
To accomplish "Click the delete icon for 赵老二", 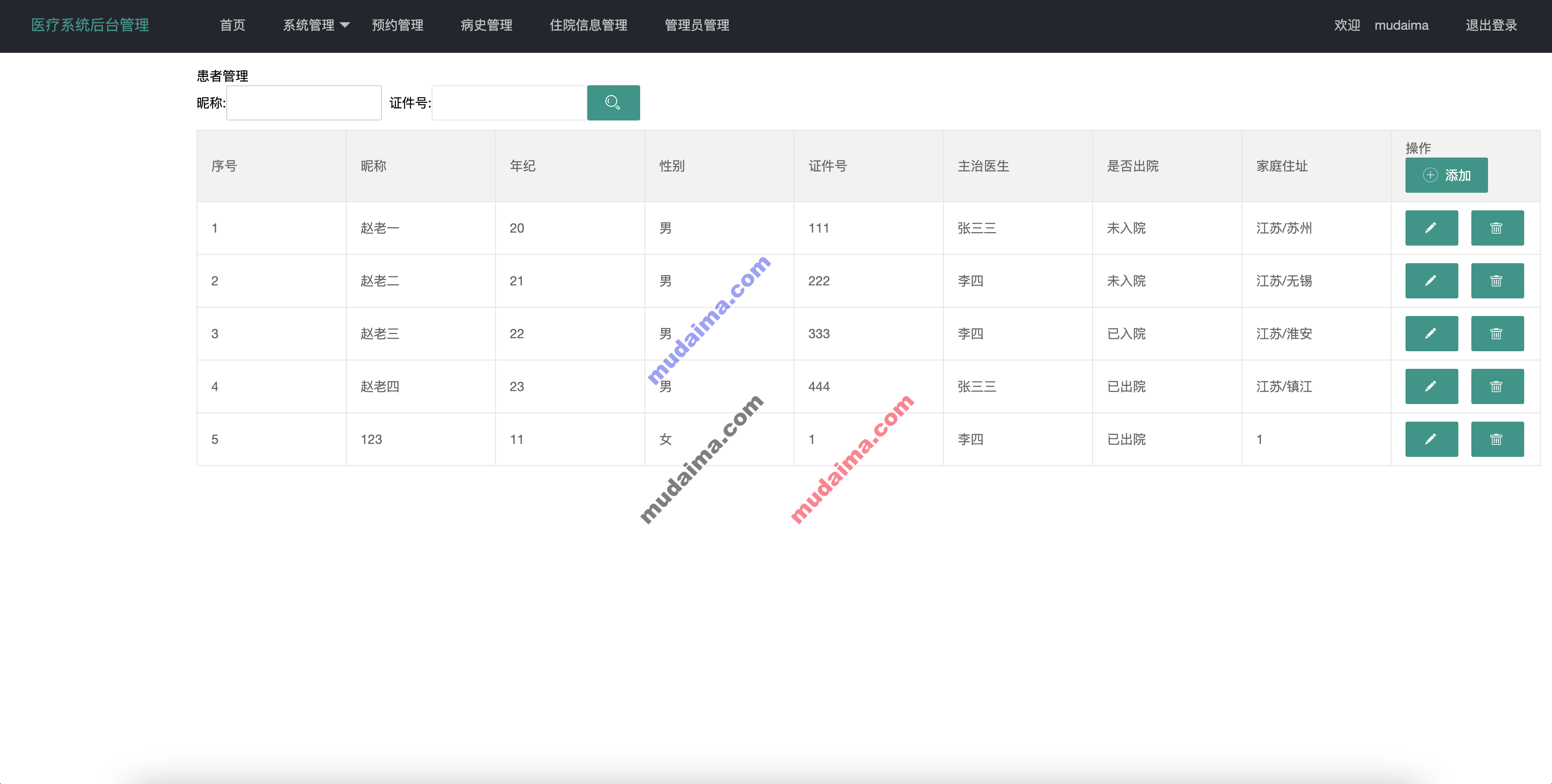I will click(1496, 281).
